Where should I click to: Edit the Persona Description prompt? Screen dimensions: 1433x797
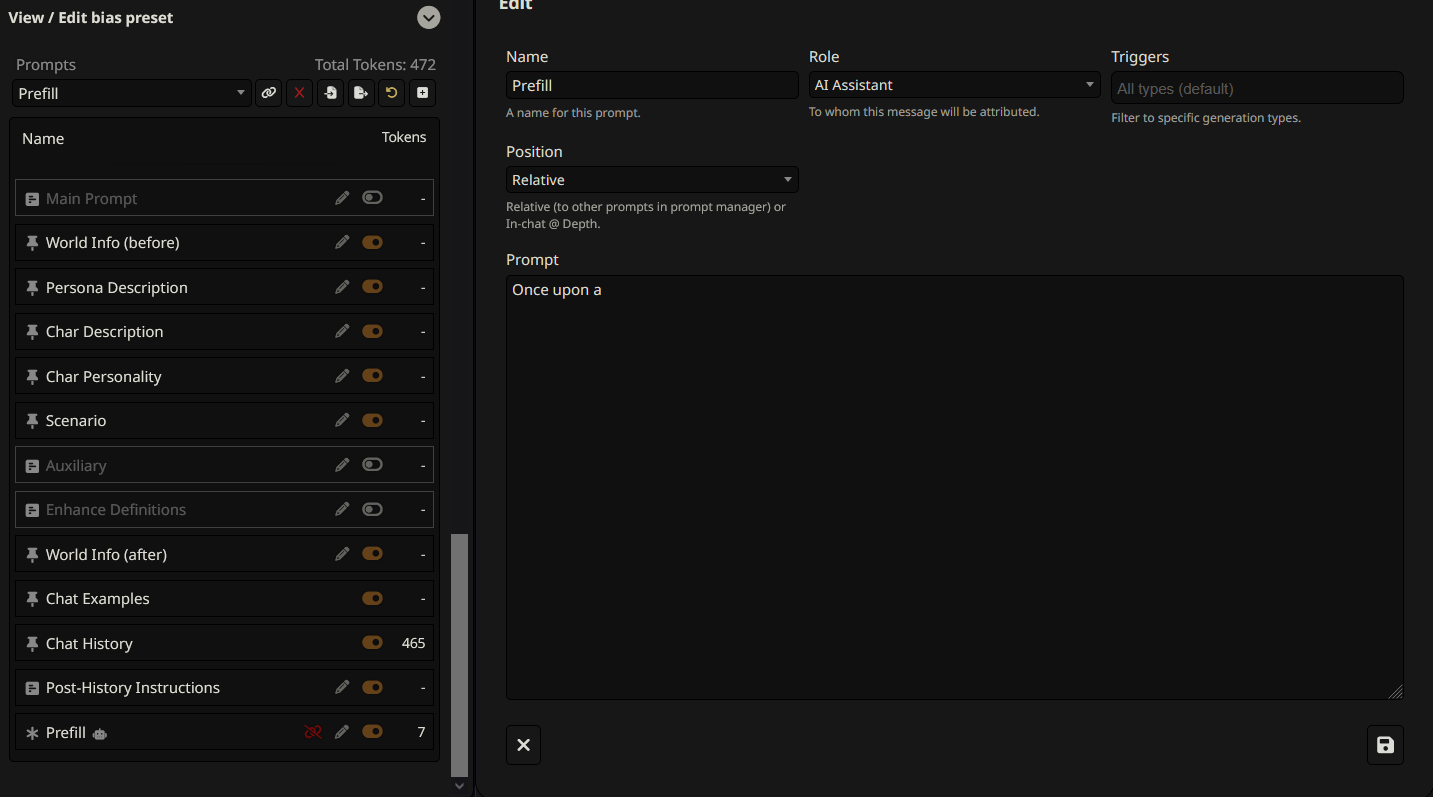342,287
